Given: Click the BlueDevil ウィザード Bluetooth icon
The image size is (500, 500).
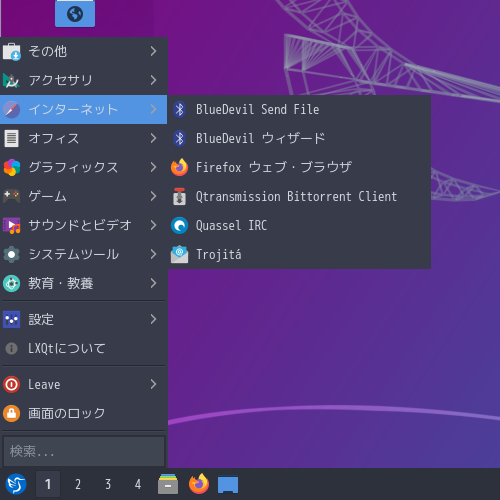Looking at the screenshot, I should tap(180, 138).
